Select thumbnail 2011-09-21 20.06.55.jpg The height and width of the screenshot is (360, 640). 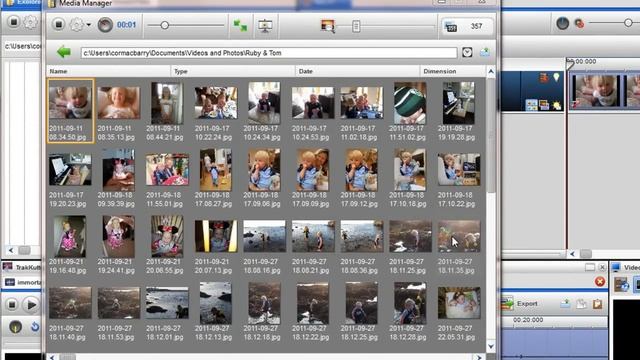[167, 237]
